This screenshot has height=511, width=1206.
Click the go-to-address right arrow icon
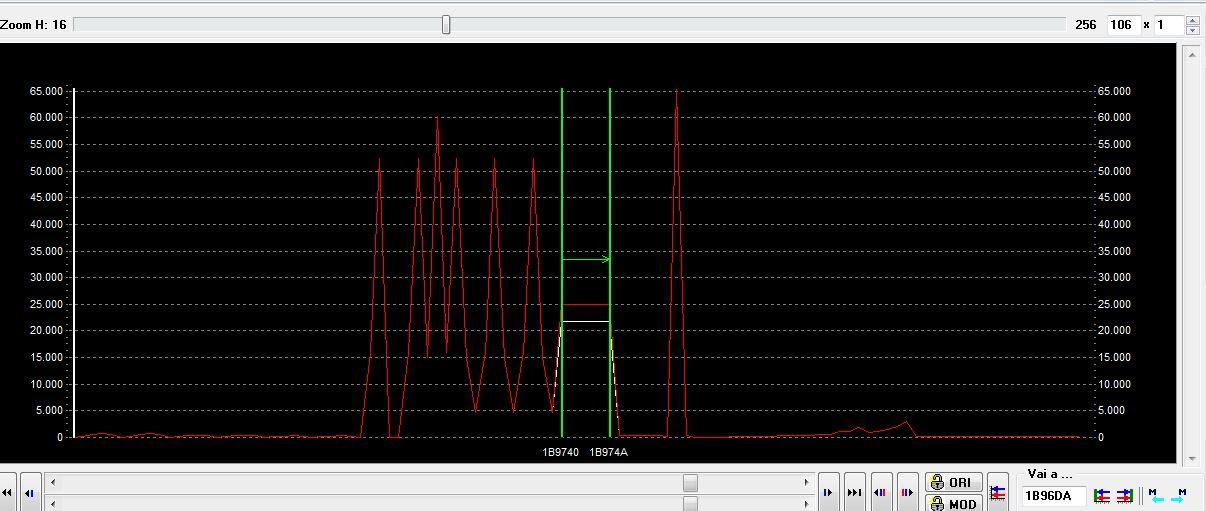(1124, 495)
